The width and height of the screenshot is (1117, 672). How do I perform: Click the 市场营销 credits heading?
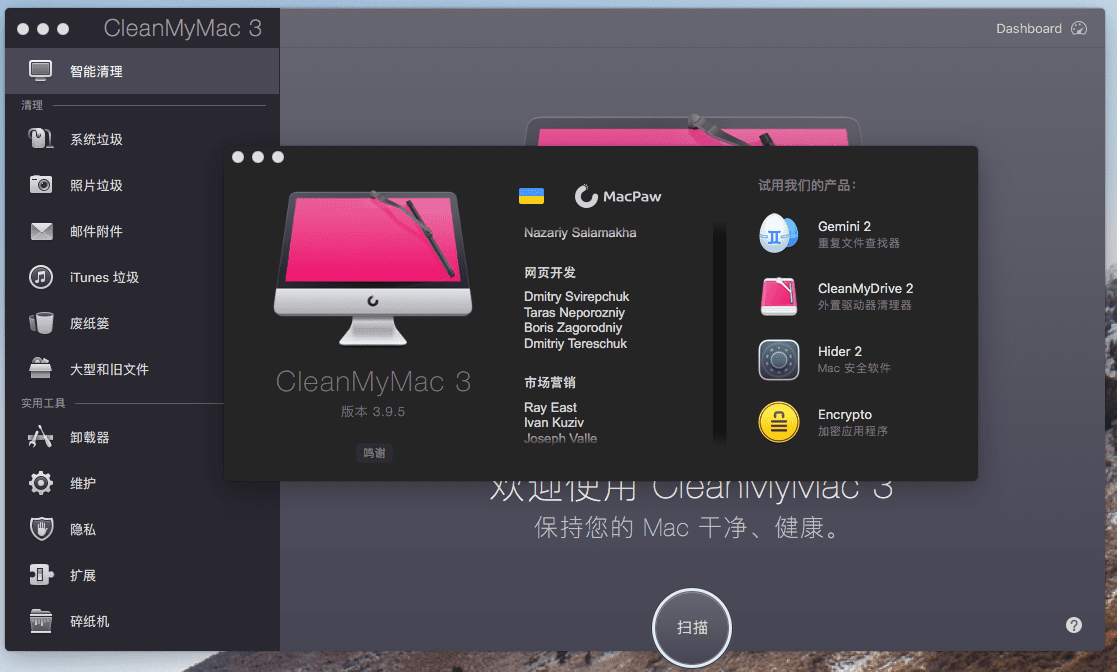(549, 383)
